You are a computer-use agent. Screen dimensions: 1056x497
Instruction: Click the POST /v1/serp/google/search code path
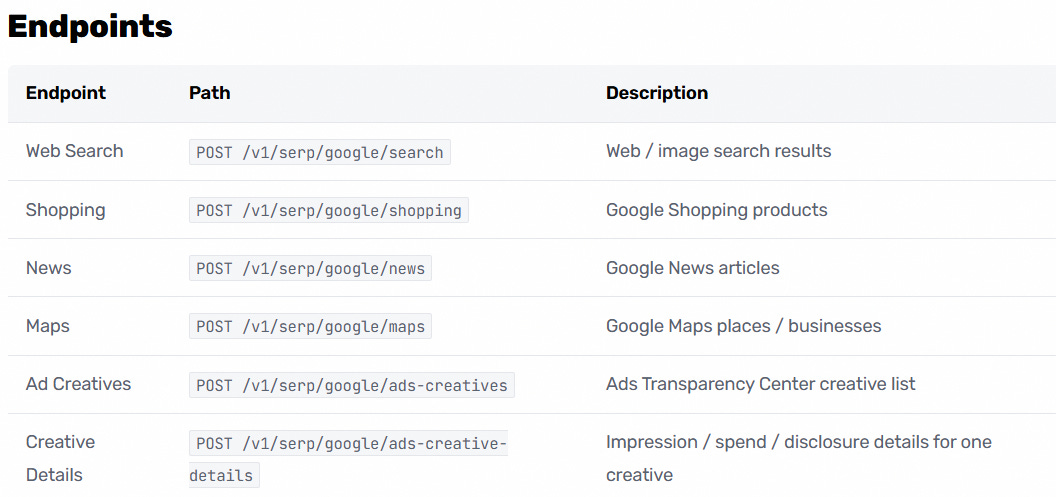click(320, 152)
